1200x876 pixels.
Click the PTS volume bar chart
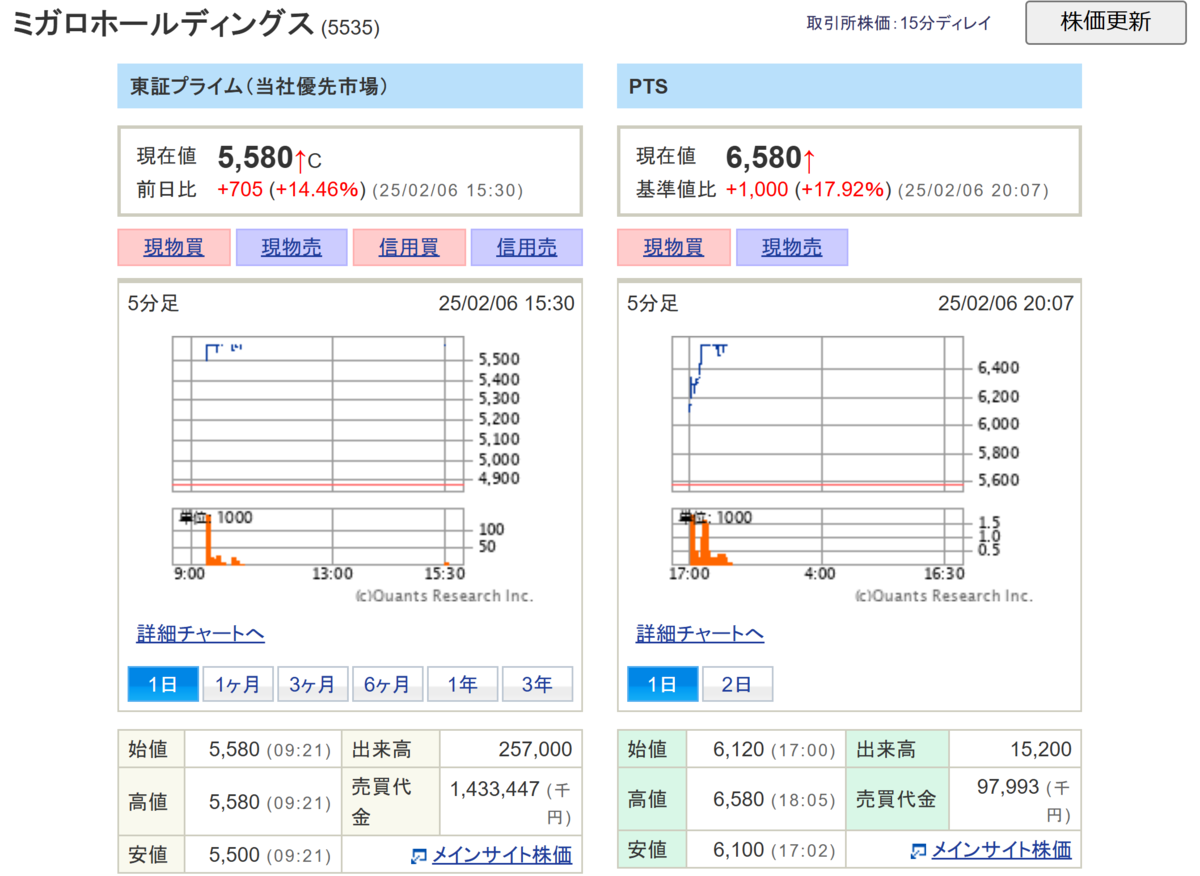click(x=818, y=537)
